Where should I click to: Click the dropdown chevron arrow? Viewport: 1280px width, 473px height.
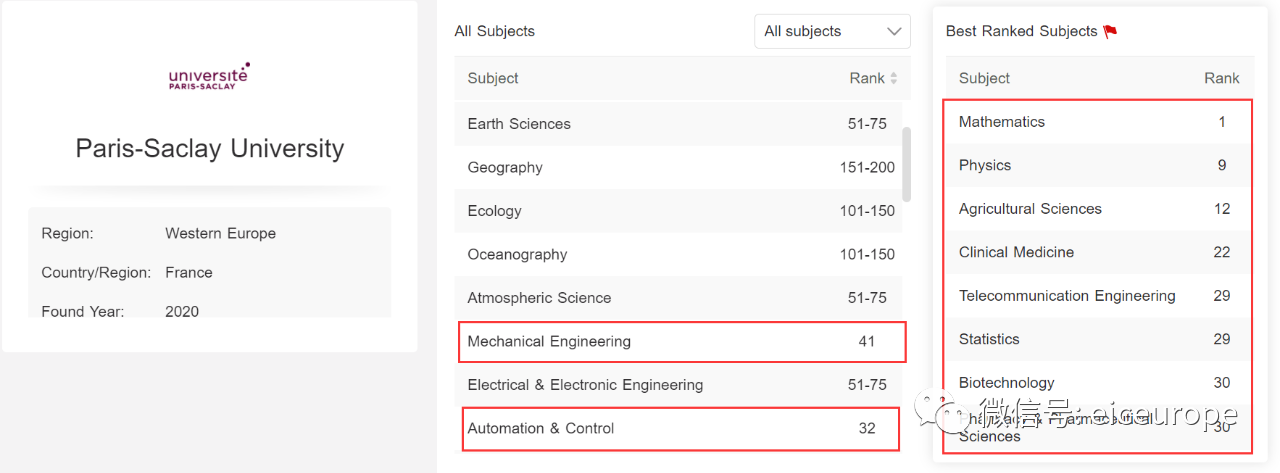click(894, 31)
